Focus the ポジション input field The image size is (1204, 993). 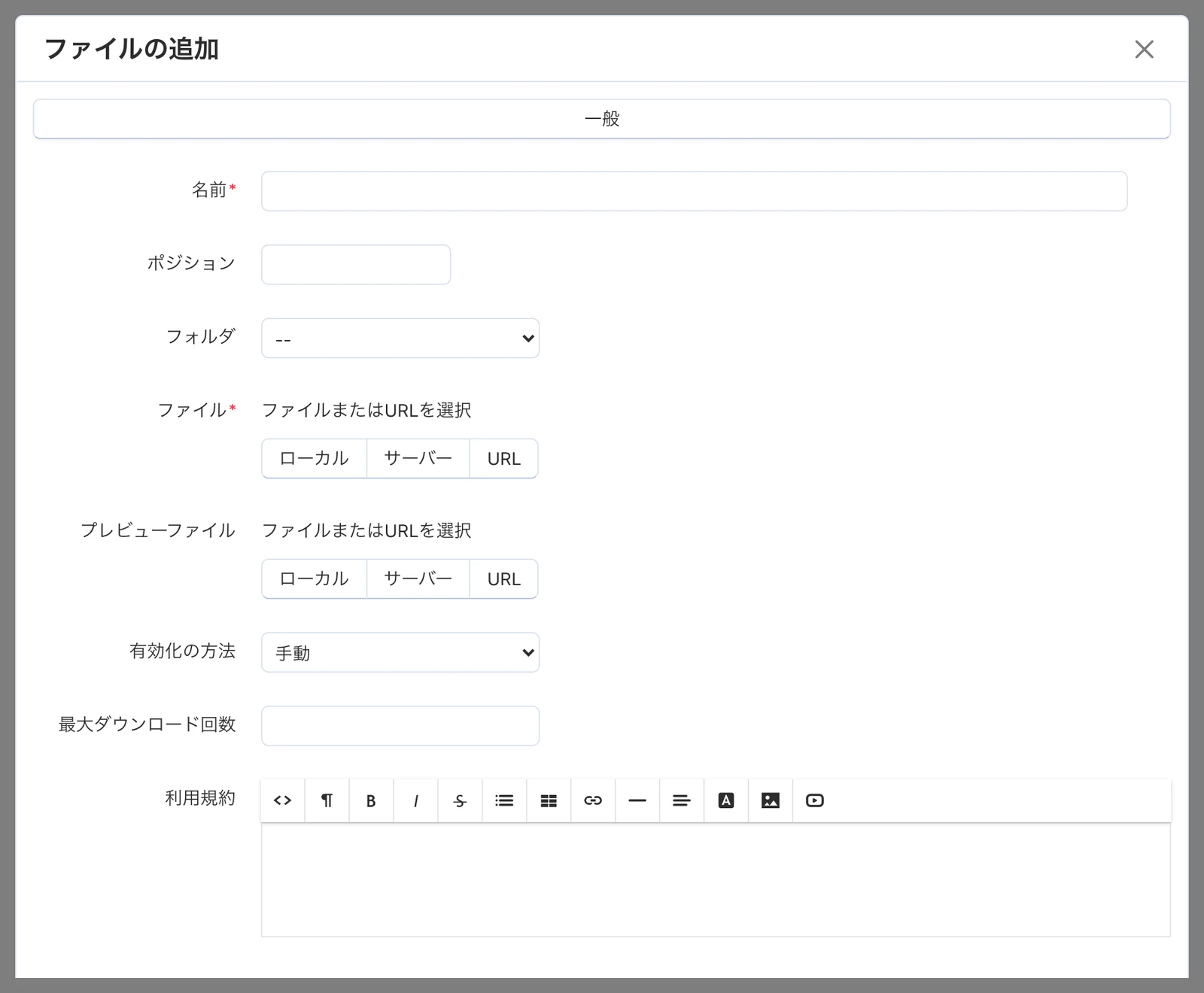[356, 265]
